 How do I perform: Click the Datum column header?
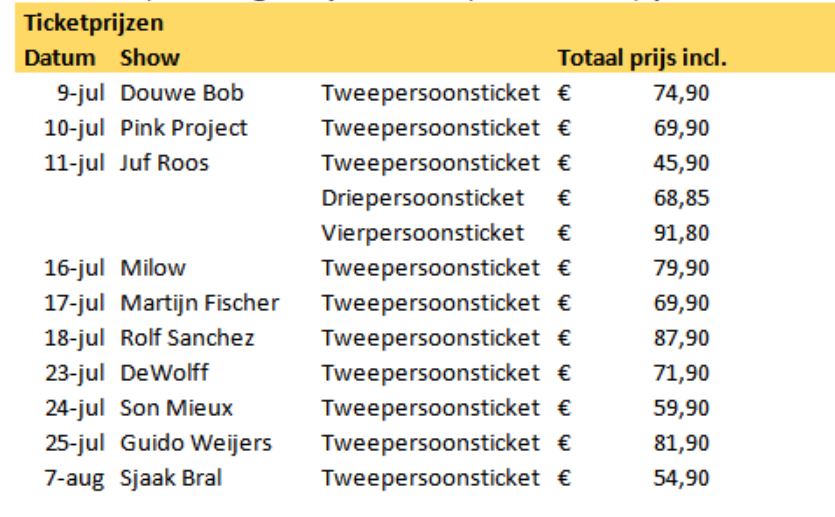coord(60,58)
